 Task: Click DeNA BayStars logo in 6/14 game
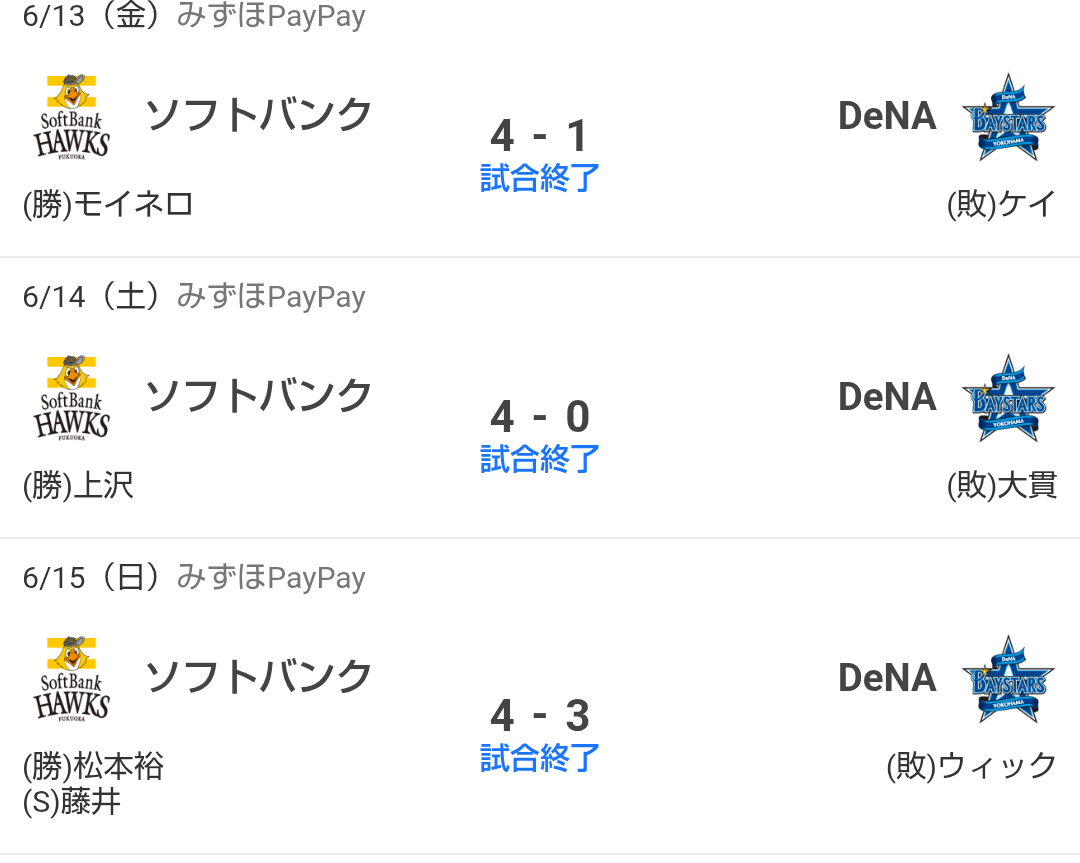click(1009, 398)
